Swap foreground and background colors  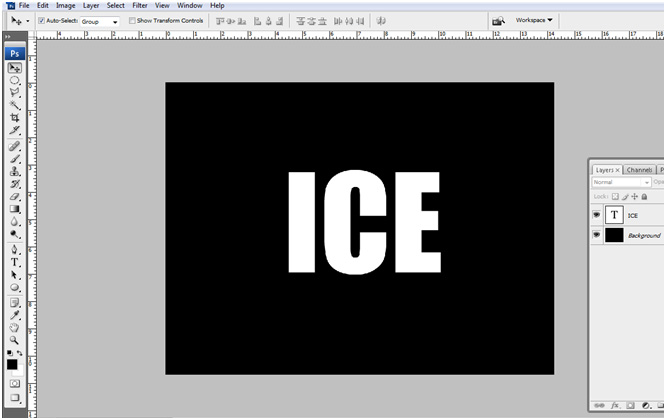(x=20, y=353)
